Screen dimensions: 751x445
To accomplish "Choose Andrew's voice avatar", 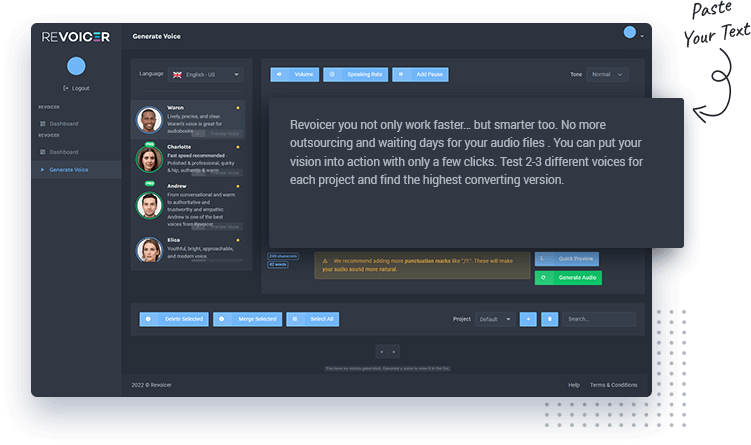I will (149, 205).
